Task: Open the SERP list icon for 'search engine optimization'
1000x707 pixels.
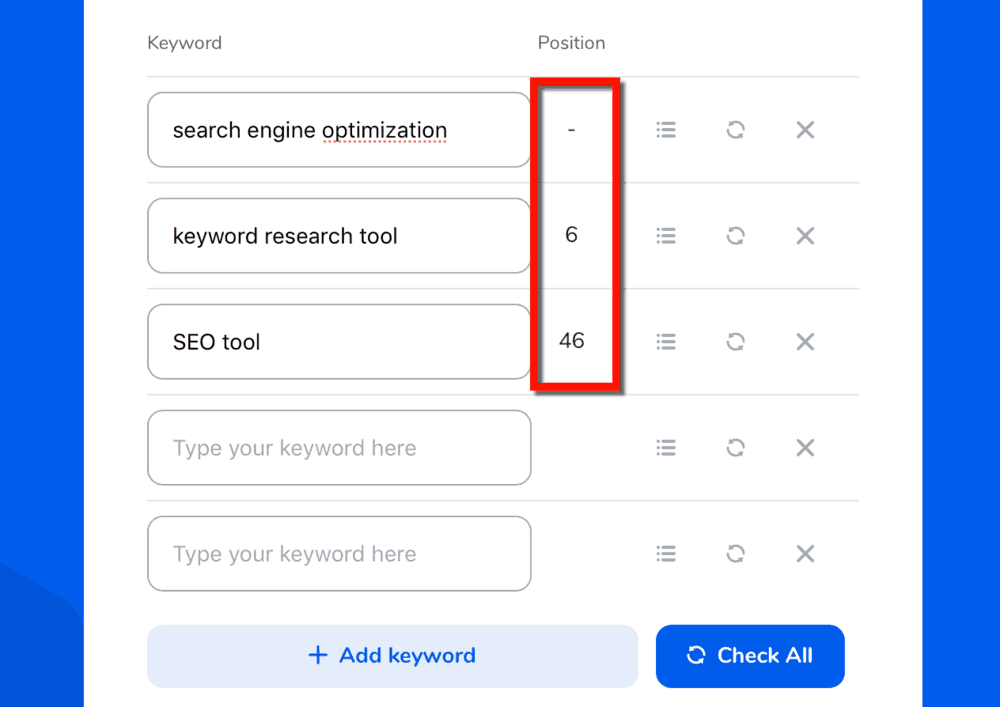Action: [666, 129]
